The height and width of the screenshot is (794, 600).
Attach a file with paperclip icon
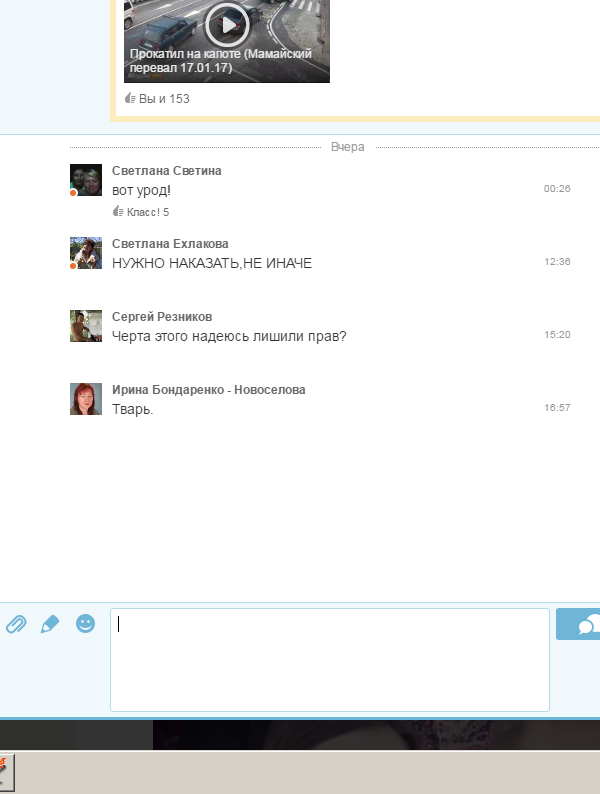tap(15, 624)
